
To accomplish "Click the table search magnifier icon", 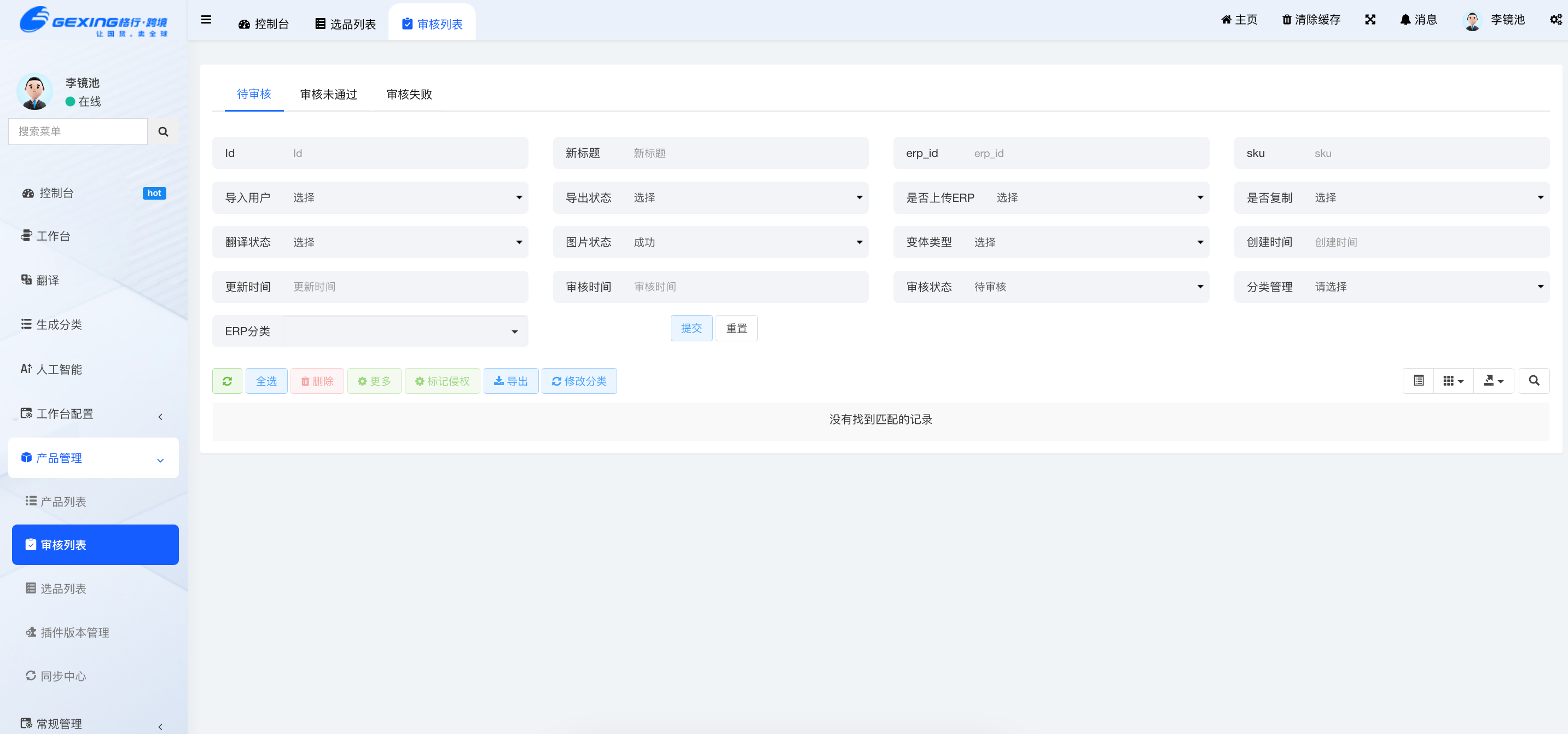I will click(x=1534, y=381).
